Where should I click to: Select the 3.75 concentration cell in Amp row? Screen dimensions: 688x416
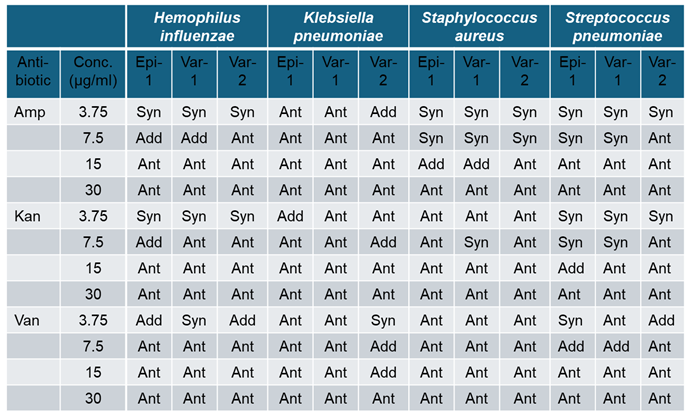tap(91, 113)
